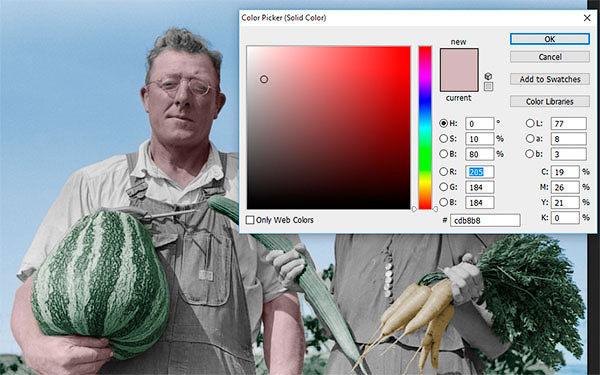The image size is (600, 375).
Task: Click the out-of-gamut warning cube icon
Action: click(488, 76)
